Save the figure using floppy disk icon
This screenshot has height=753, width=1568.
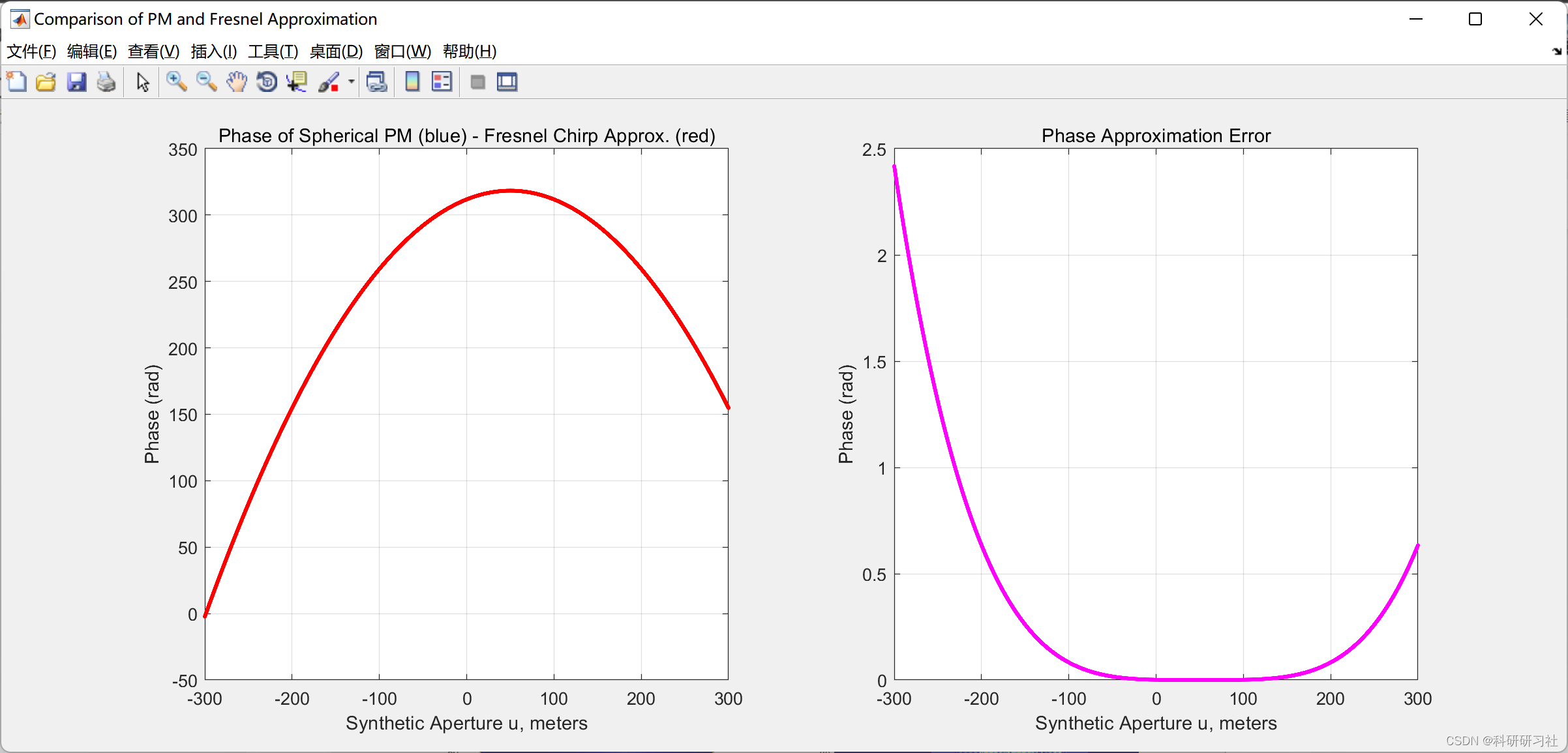(x=76, y=82)
